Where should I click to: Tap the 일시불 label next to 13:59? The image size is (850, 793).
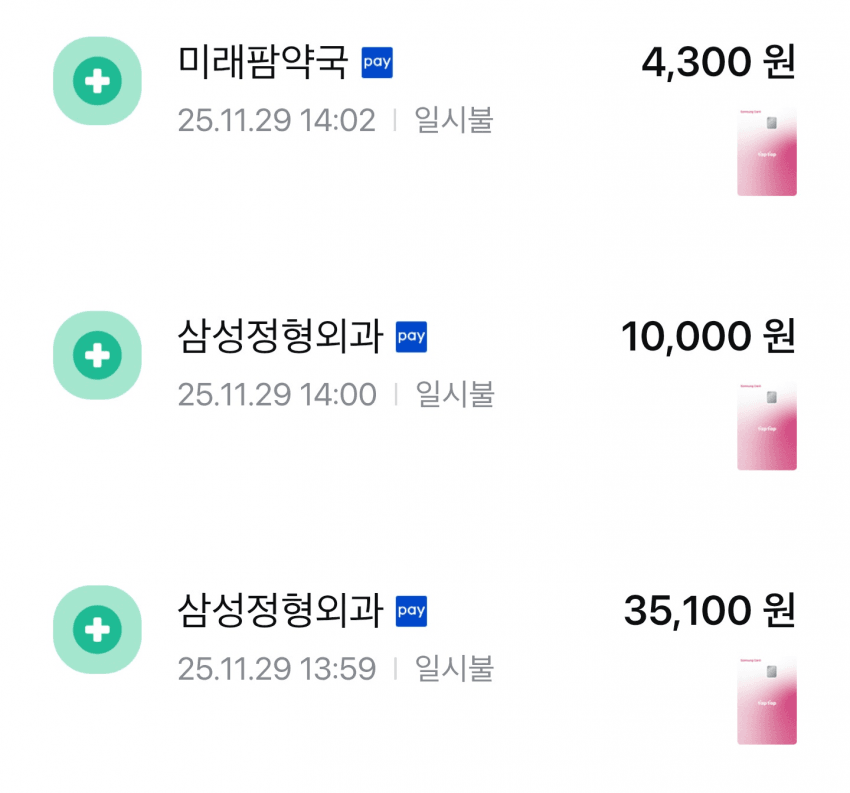(454, 668)
